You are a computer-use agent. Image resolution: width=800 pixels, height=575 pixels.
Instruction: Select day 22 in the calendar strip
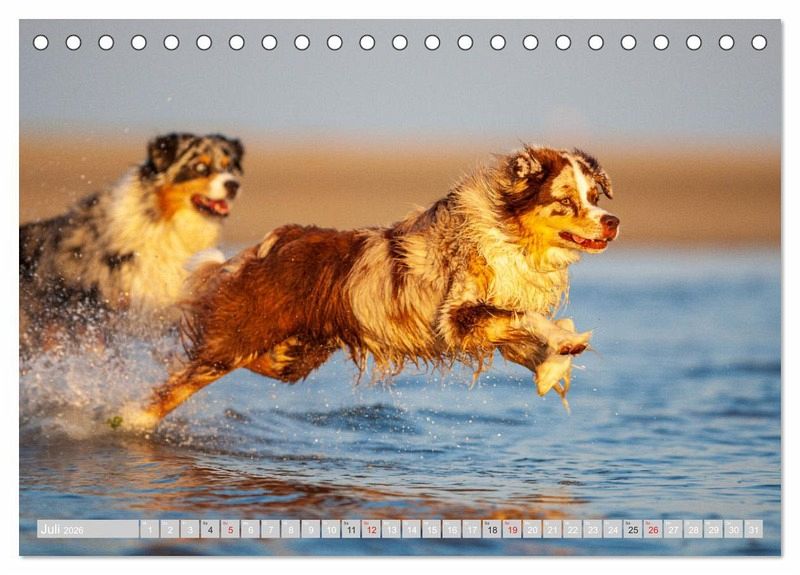pyautogui.click(x=572, y=529)
